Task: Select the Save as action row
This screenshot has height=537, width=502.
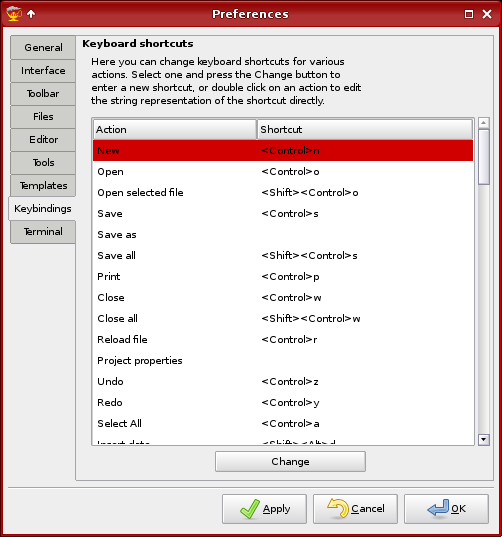Action: pyautogui.click(x=283, y=235)
